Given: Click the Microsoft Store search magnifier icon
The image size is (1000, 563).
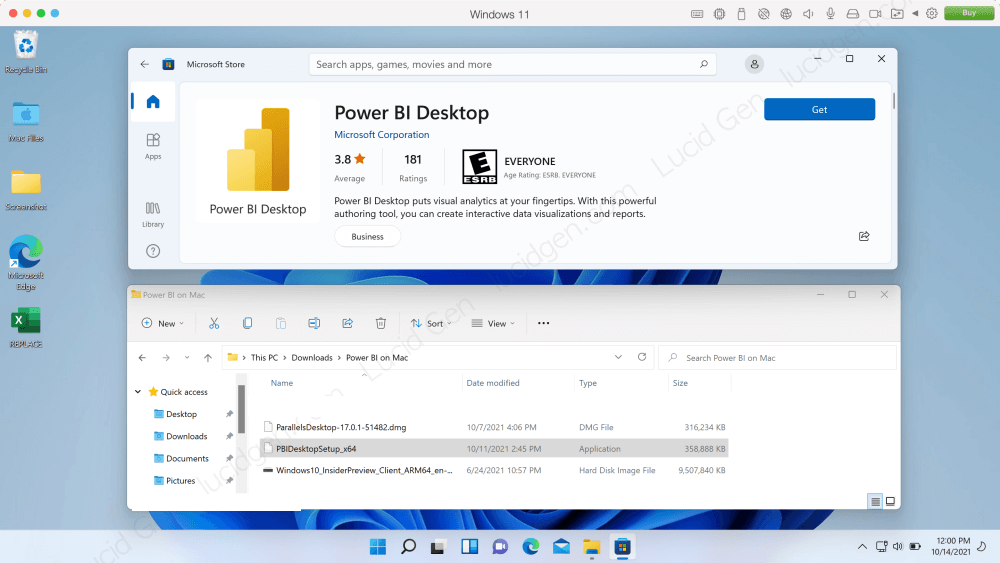Looking at the screenshot, I should 703,64.
